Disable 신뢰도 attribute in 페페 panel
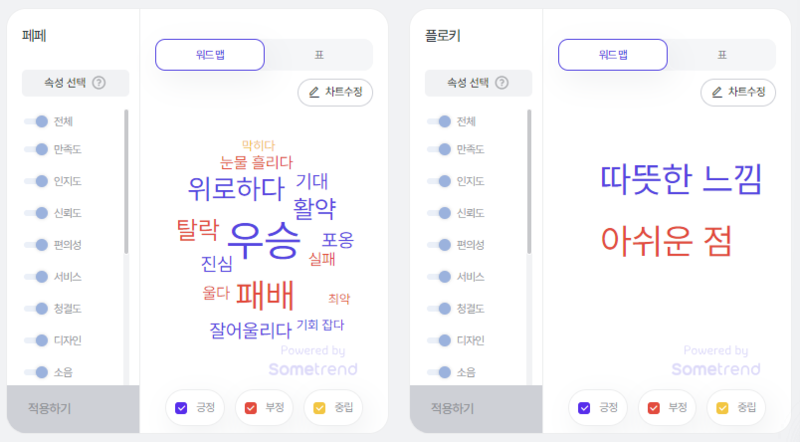Screen dimensions: 800x442 point(36,213)
